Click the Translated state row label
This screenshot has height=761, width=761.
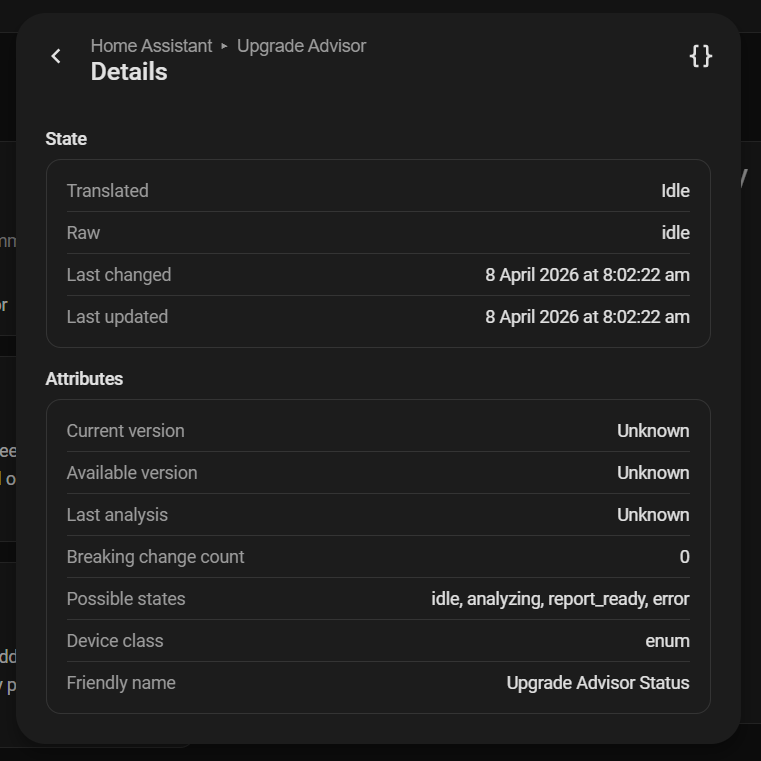click(x=107, y=191)
